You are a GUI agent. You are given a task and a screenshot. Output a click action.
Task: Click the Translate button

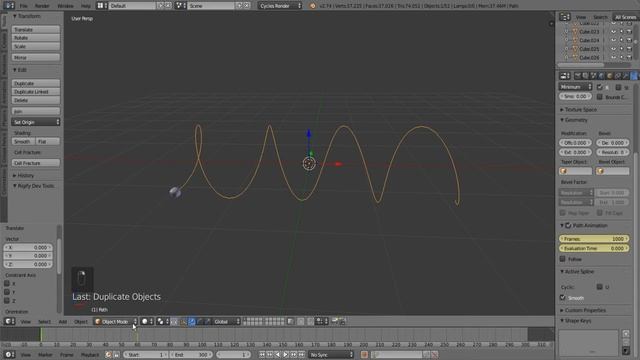tap(36, 29)
